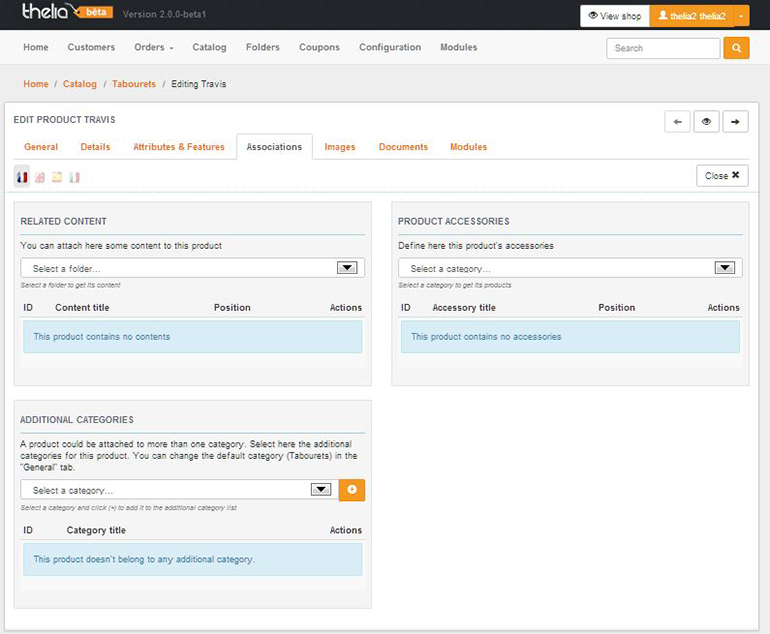Select the Spanish flag language icon

[57, 177]
